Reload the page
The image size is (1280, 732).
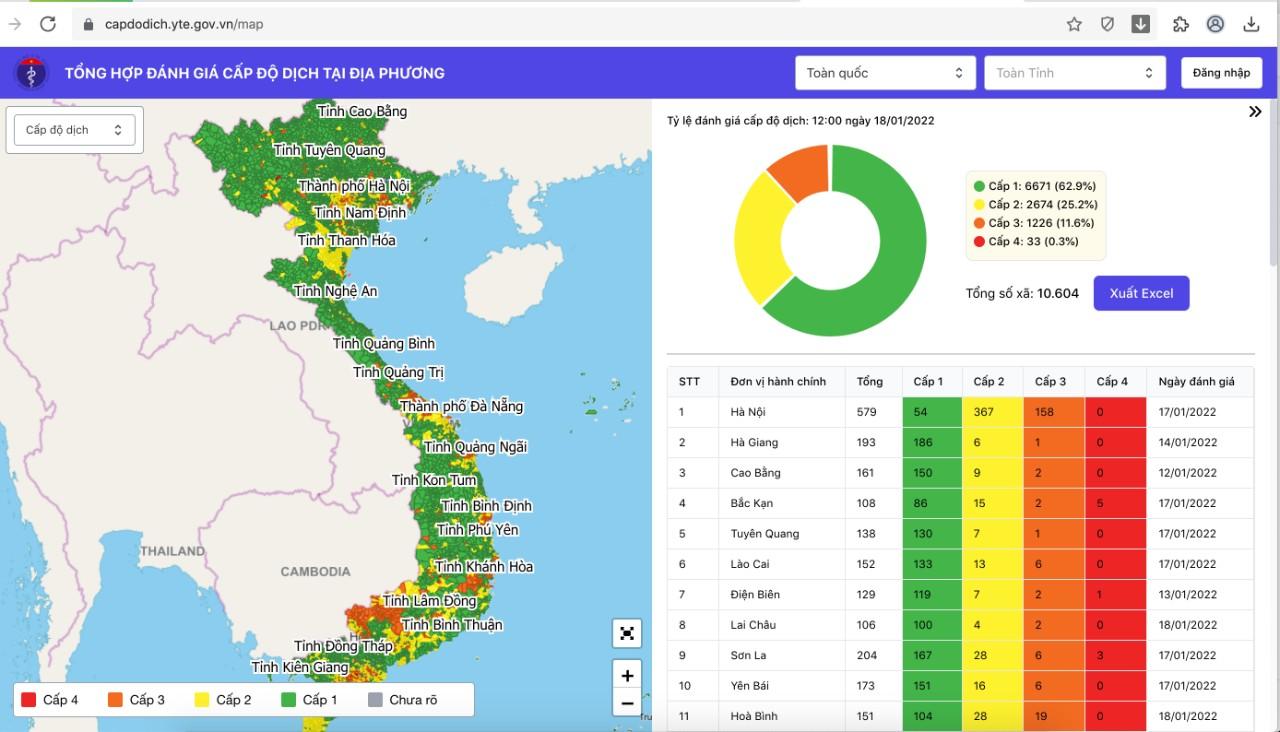[x=47, y=24]
